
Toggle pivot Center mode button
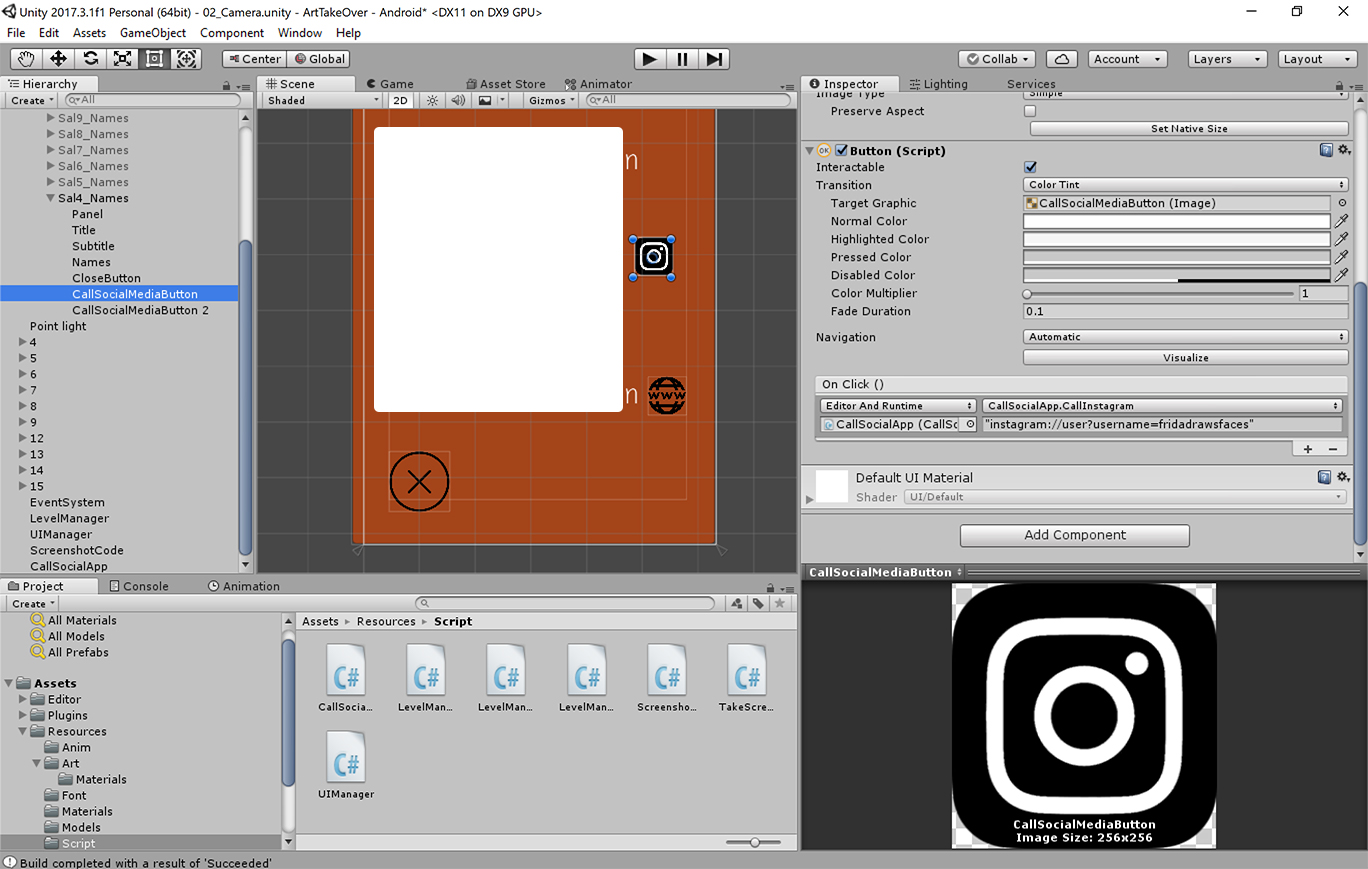point(253,59)
